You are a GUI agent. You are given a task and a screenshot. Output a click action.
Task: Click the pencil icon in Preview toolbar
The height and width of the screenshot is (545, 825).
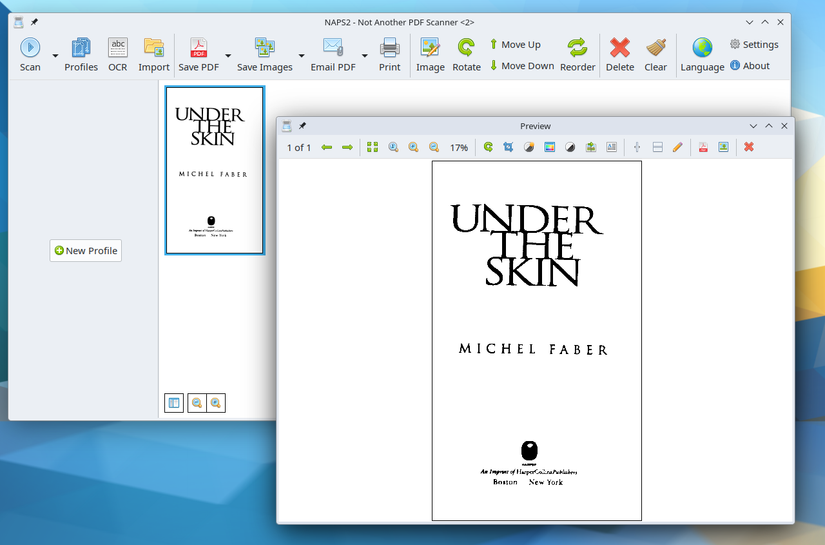(678, 147)
